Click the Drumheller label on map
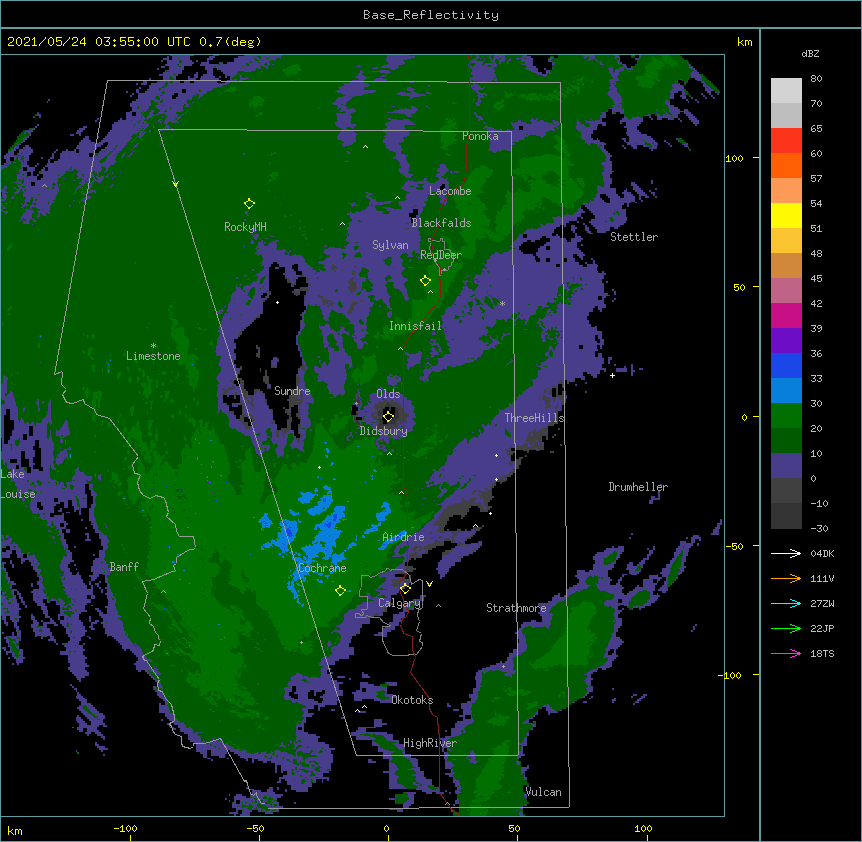 [x=638, y=487]
